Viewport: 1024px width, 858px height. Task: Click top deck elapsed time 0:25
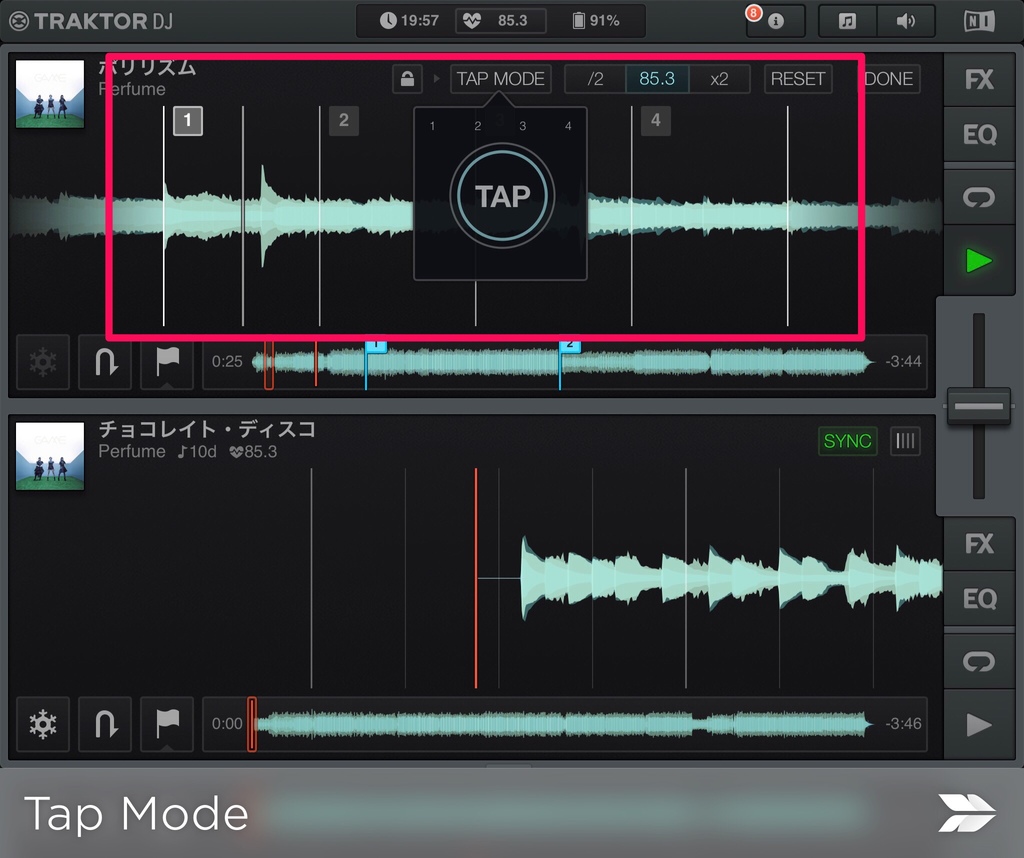tap(227, 362)
